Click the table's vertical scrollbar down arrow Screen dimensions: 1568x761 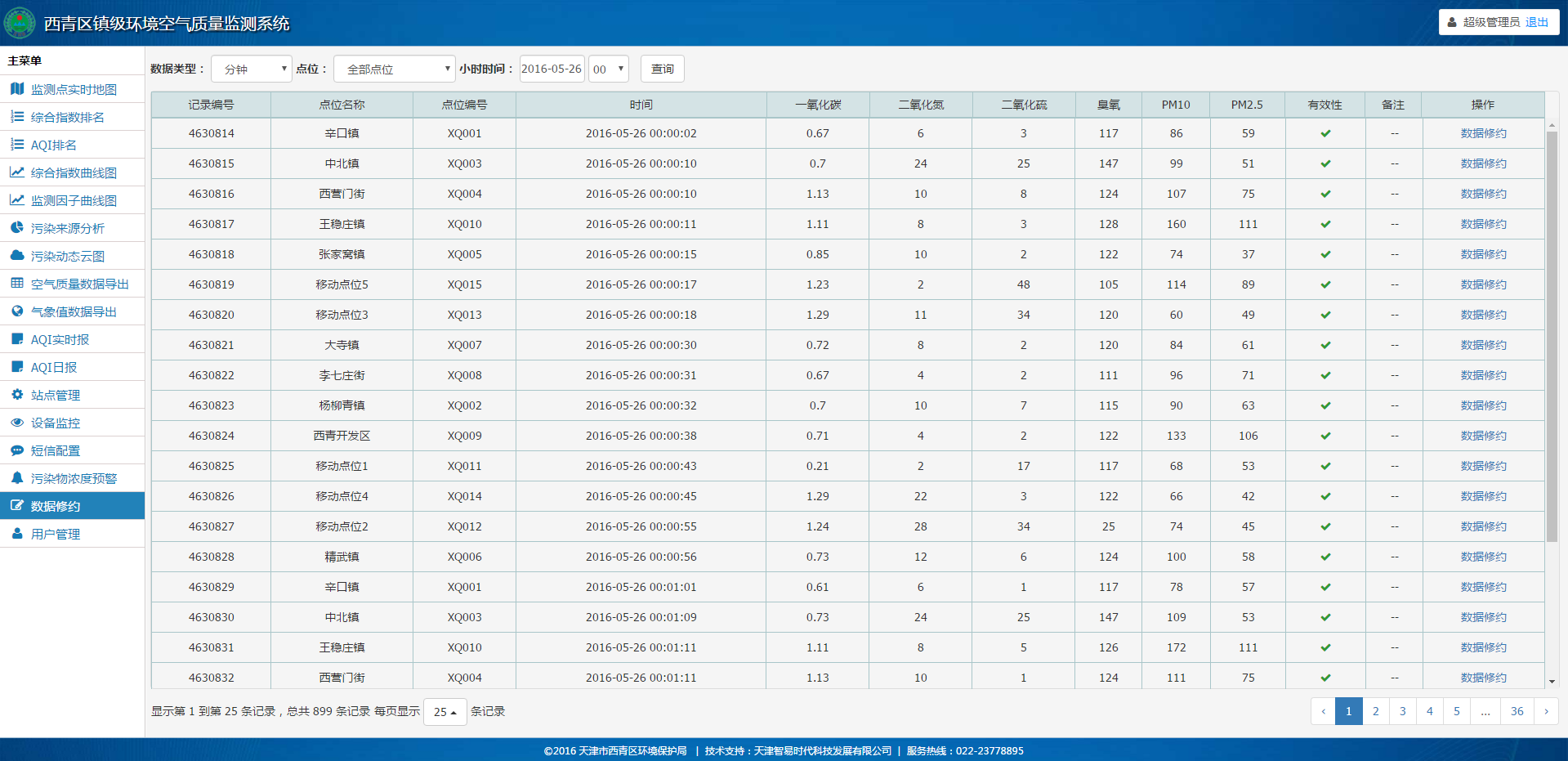click(1552, 681)
